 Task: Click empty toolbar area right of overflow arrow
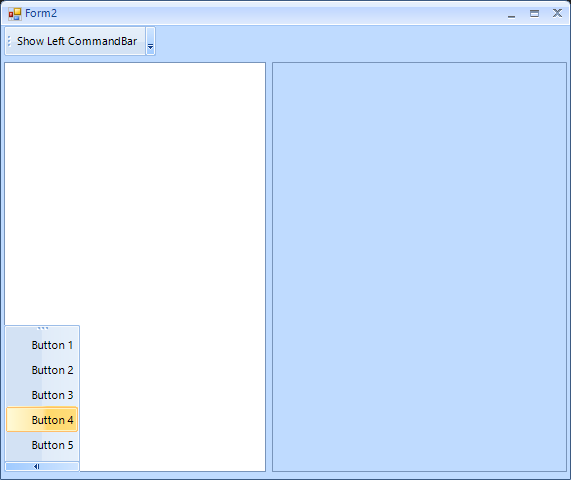pos(361,41)
